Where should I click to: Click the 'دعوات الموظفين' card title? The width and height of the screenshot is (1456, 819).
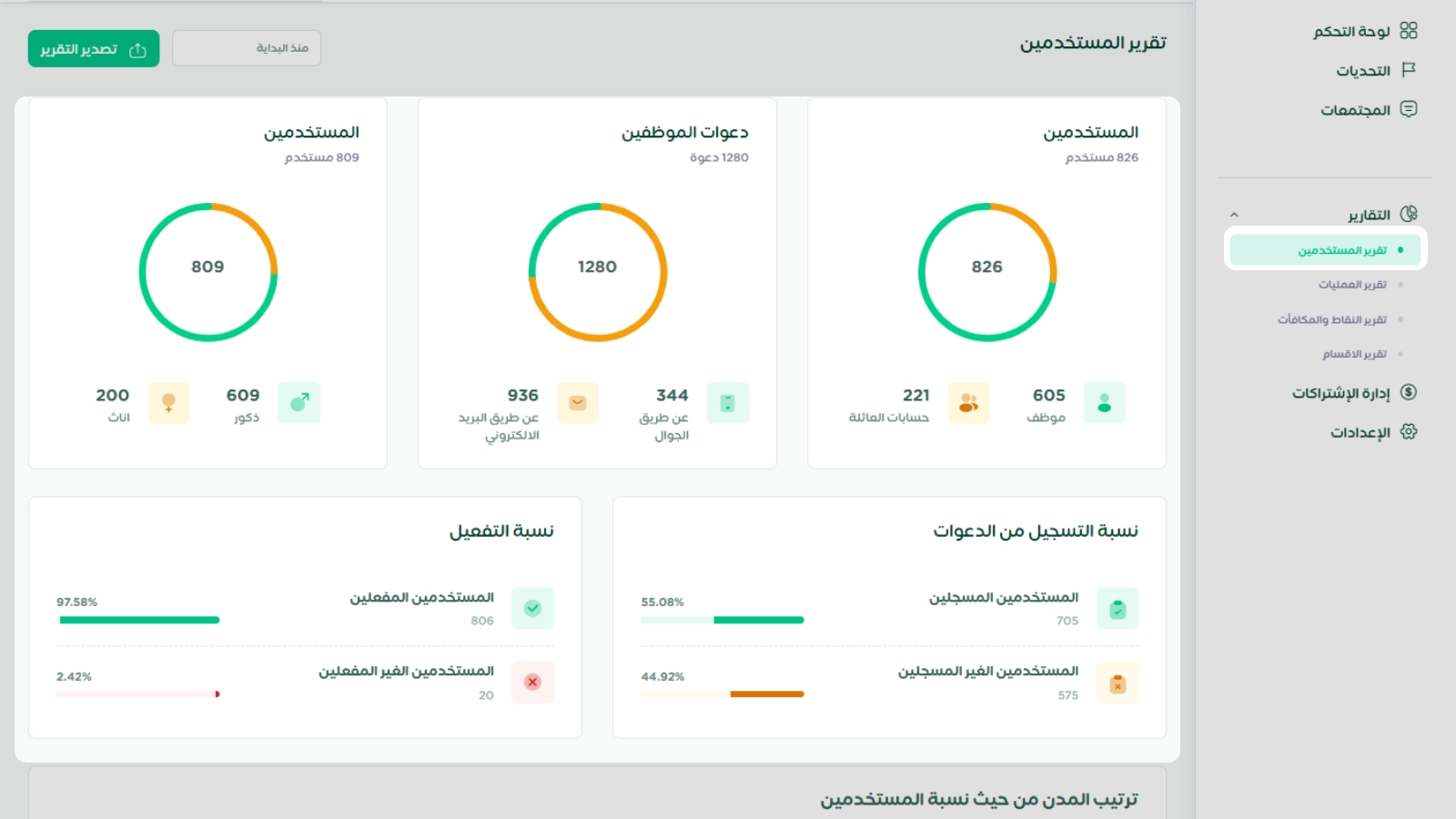pos(685,133)
